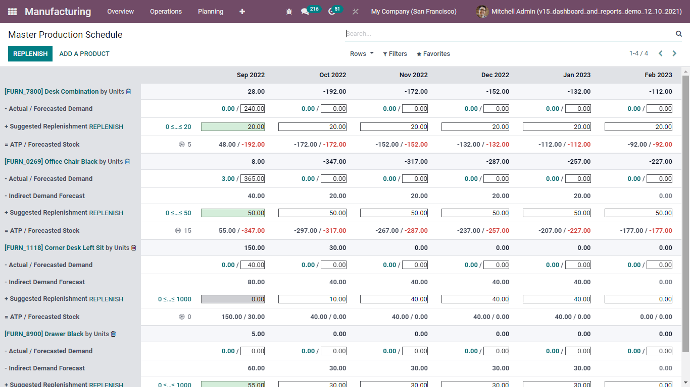Click ADD A PRODUCT button
The width and height of the screenshot is (690, 387).
point(84,54)
